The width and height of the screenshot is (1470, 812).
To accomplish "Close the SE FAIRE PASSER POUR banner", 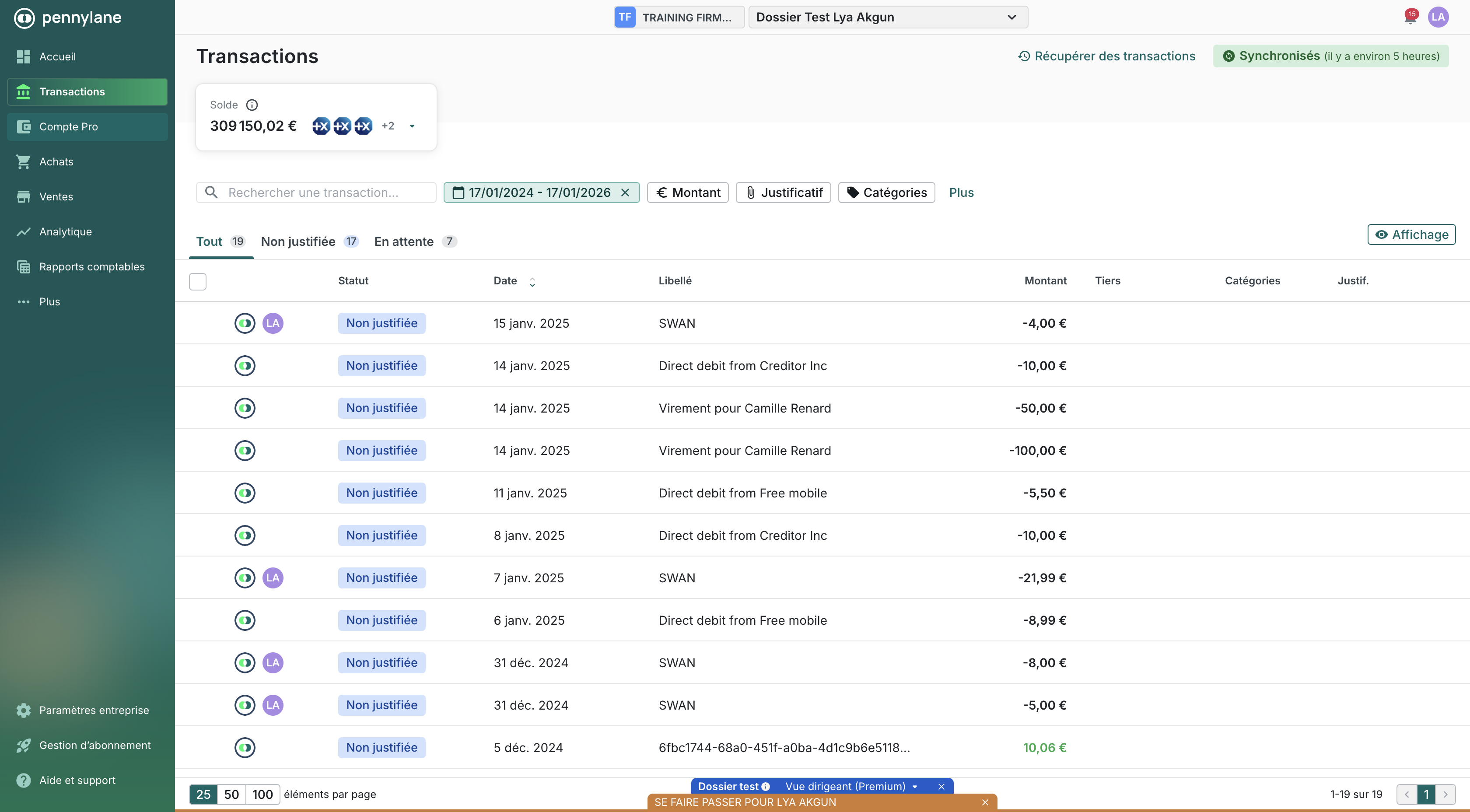I will [985, 802].
